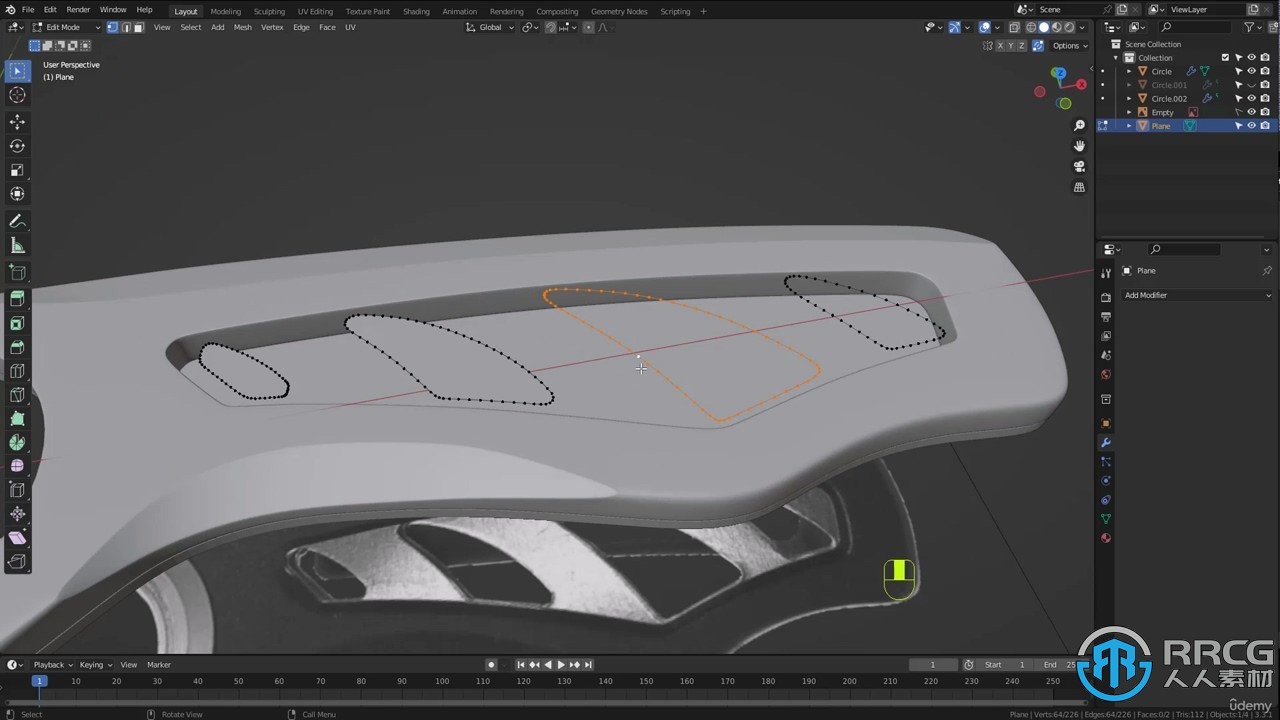
Task: Toggle proportional editing
Action: click(591, 27)
